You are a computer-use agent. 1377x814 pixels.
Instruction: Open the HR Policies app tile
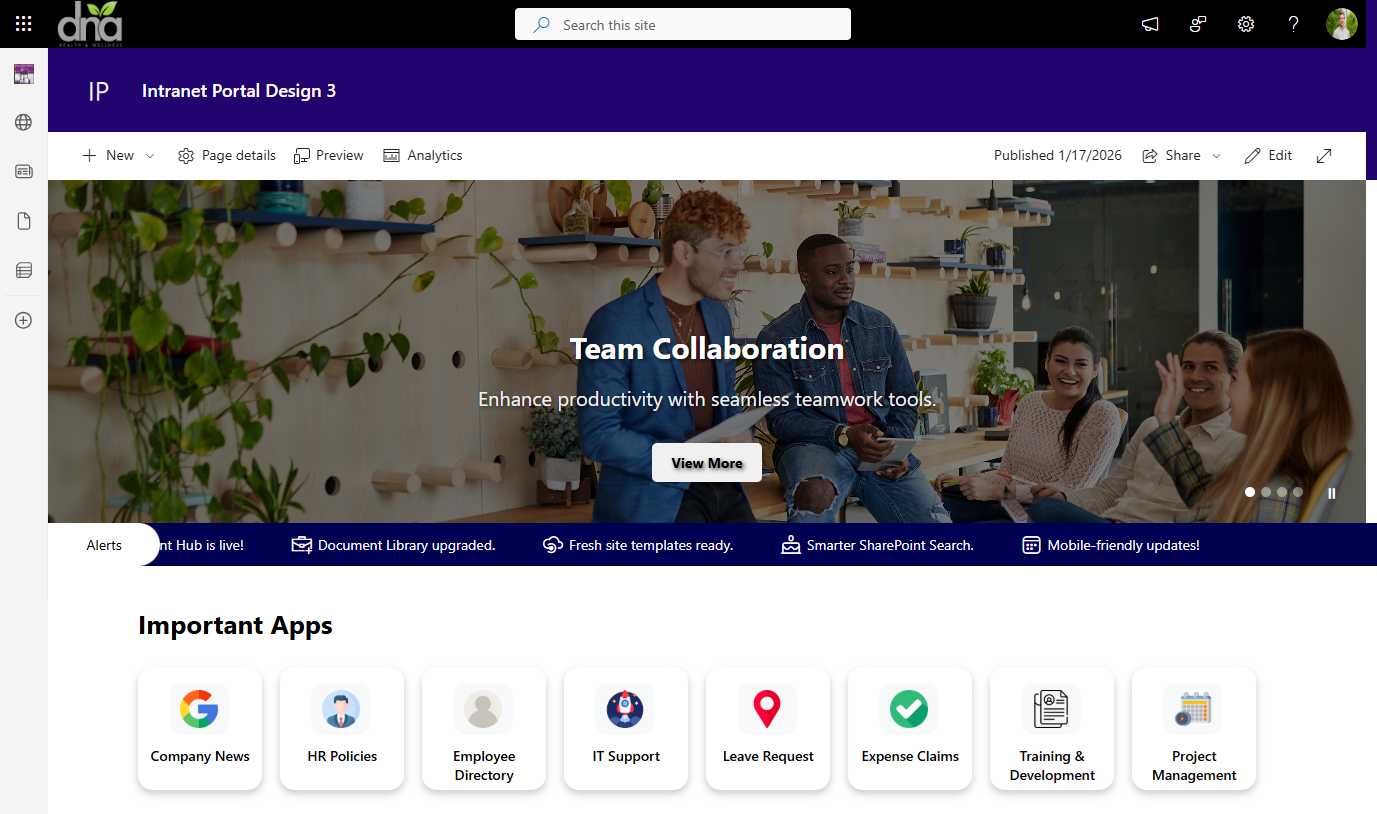(x=342, y=728)
